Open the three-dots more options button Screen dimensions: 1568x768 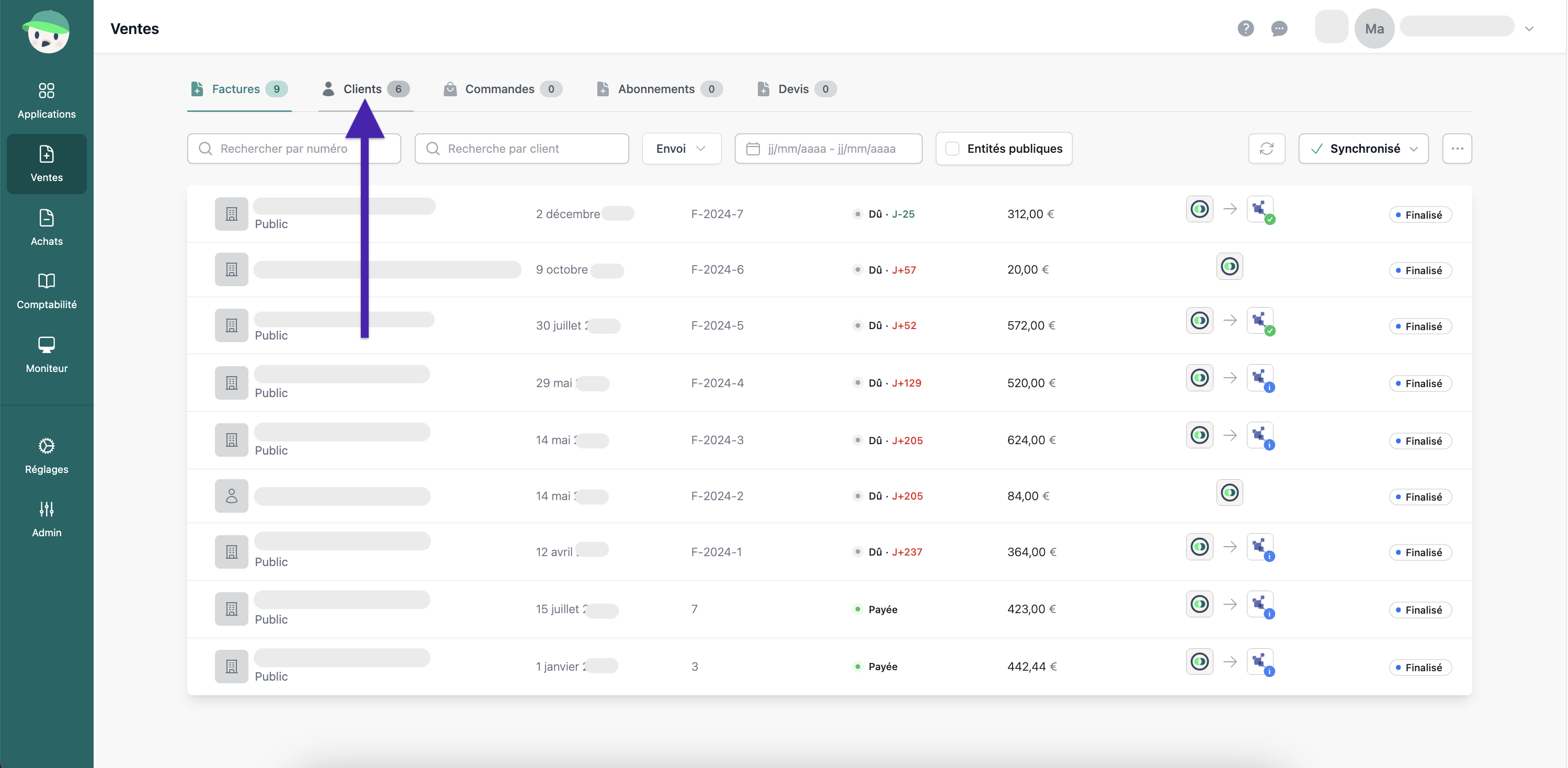coord(1457,149)
